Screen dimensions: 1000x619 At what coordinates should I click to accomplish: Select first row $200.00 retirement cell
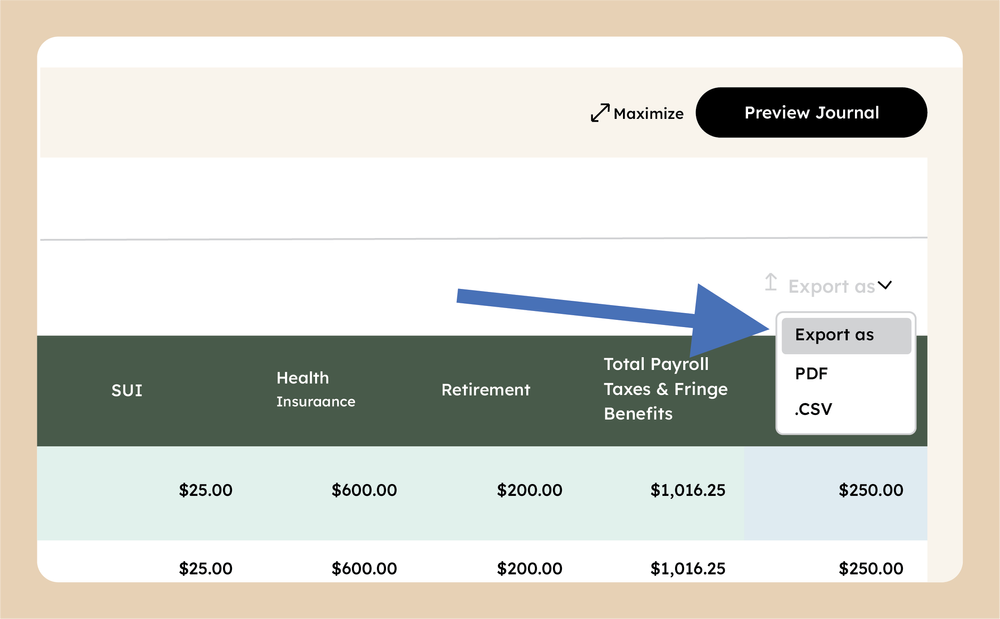point(529,490)
